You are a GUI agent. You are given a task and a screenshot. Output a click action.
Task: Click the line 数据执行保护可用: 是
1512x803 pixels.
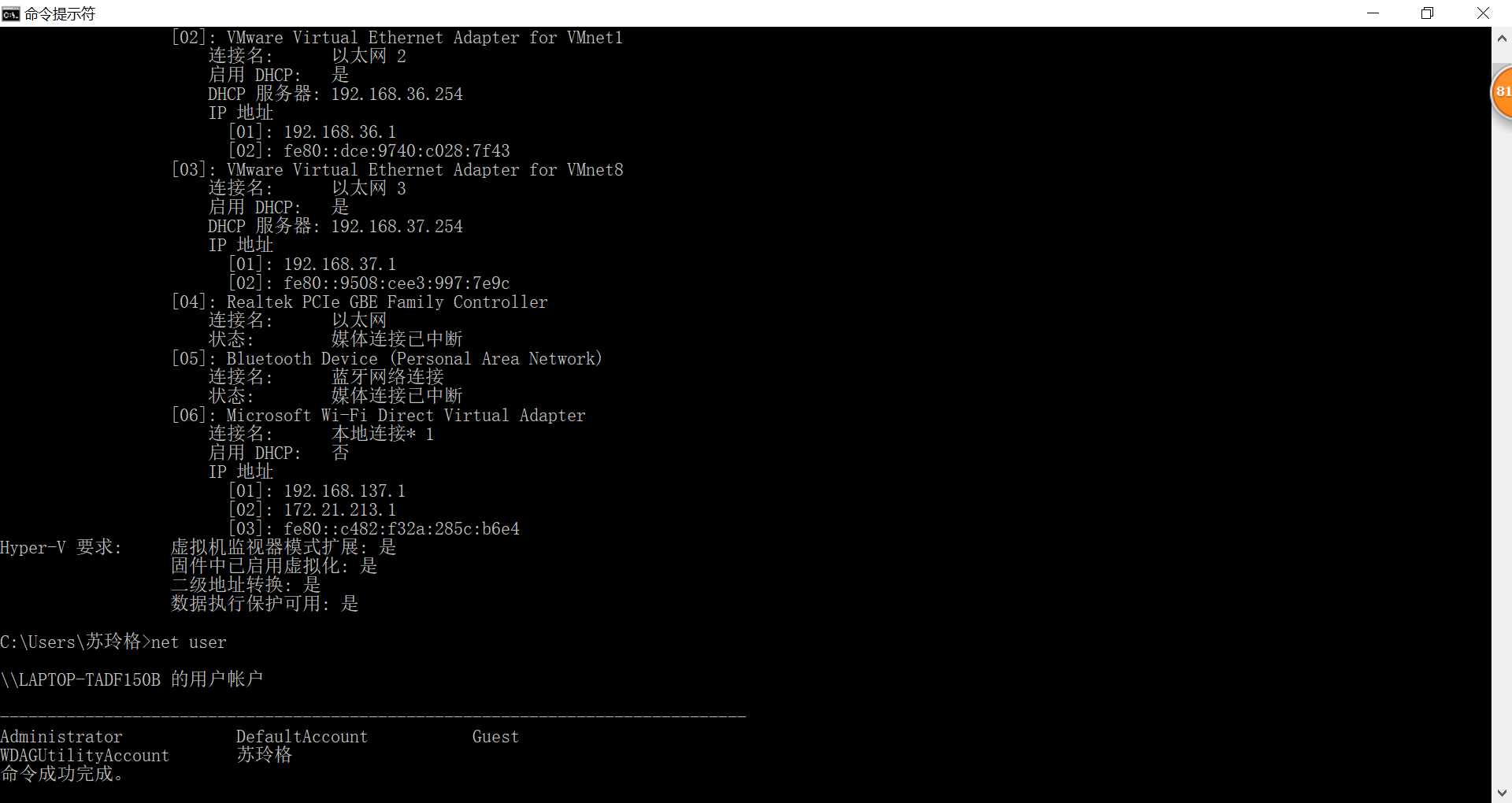coord(265,604)
